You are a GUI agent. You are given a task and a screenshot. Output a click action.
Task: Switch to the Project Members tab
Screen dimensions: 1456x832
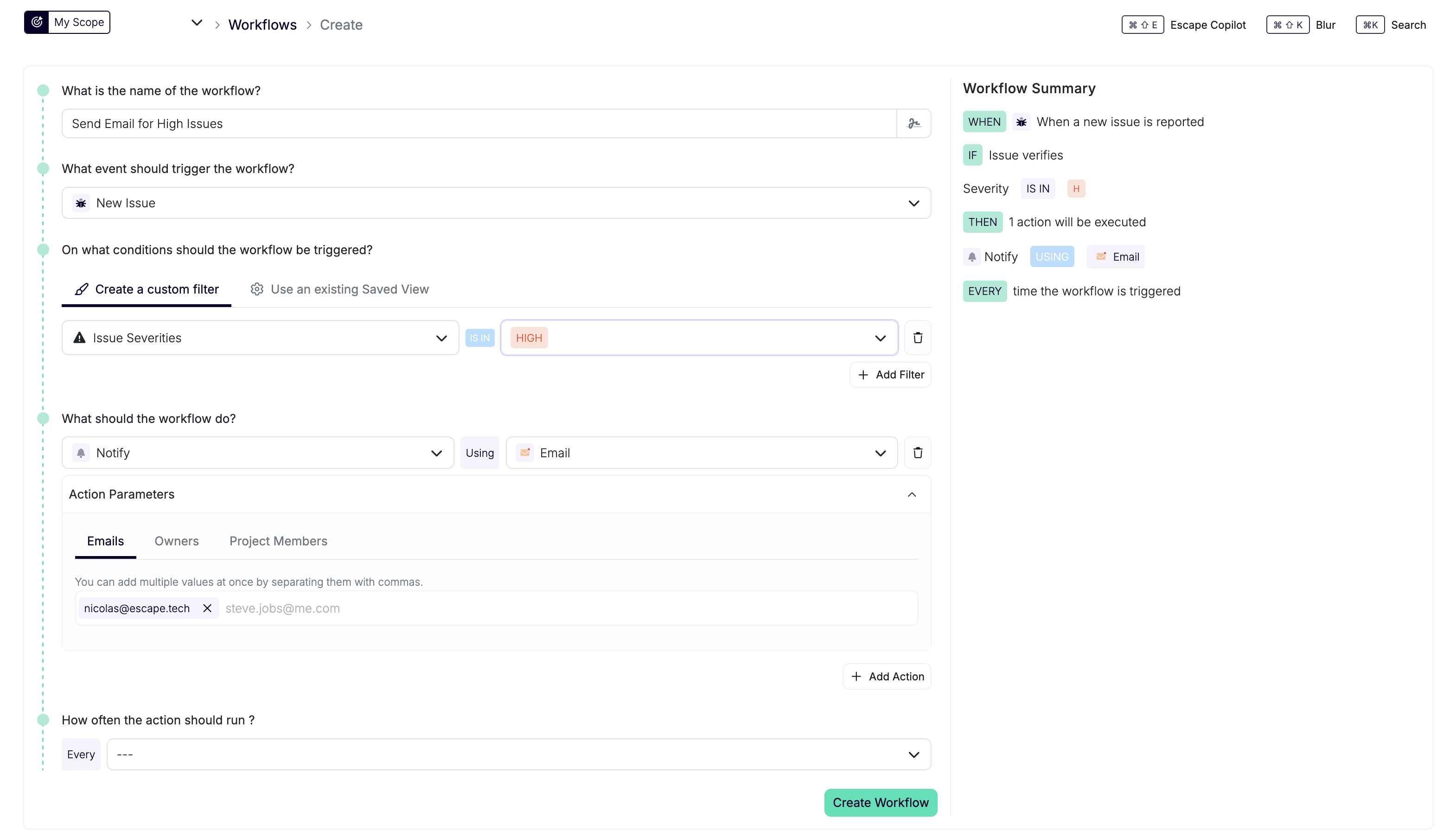click(x=278, y=541)
